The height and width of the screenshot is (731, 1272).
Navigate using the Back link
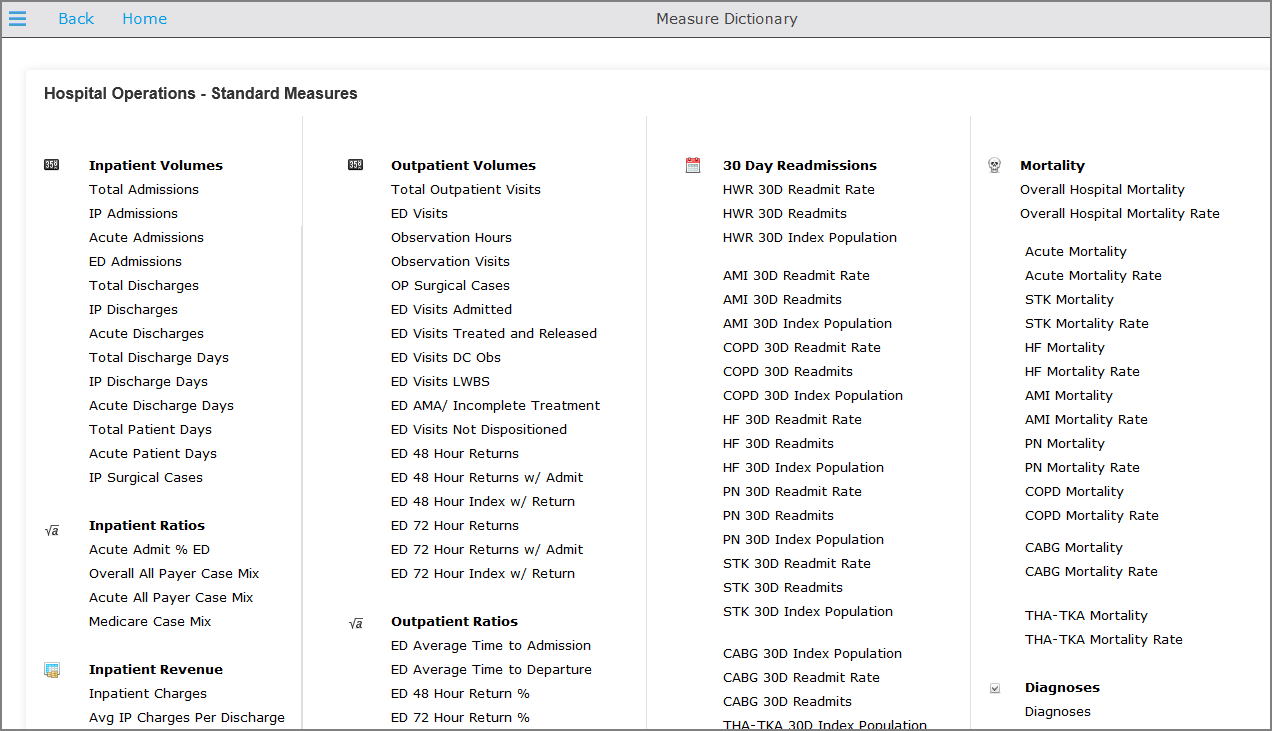click(x=76, y=18)
